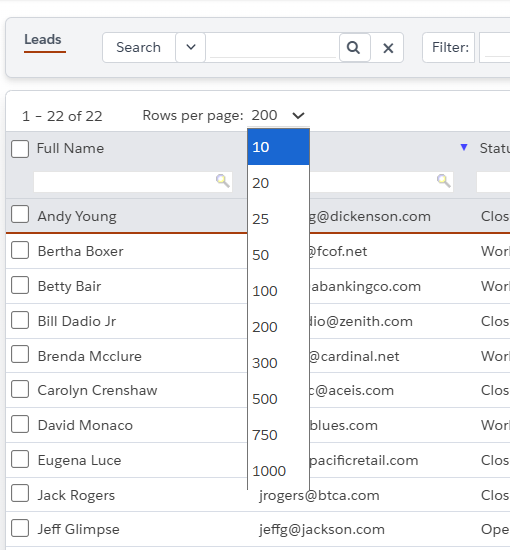Click the Full Name column header
The height and width of the screenshot is (550, 510).
pyautogui.click(x=70, y=148)
